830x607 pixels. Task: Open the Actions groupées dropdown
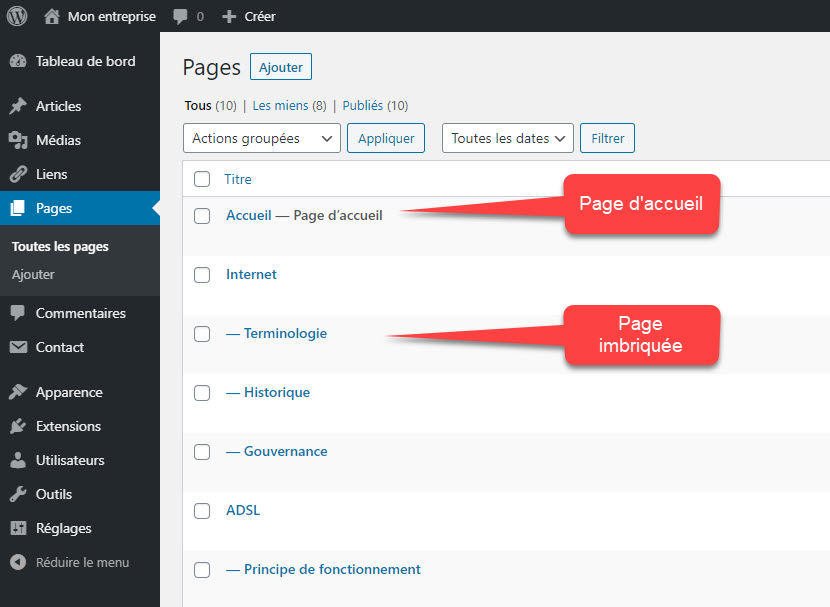point(261,138)
